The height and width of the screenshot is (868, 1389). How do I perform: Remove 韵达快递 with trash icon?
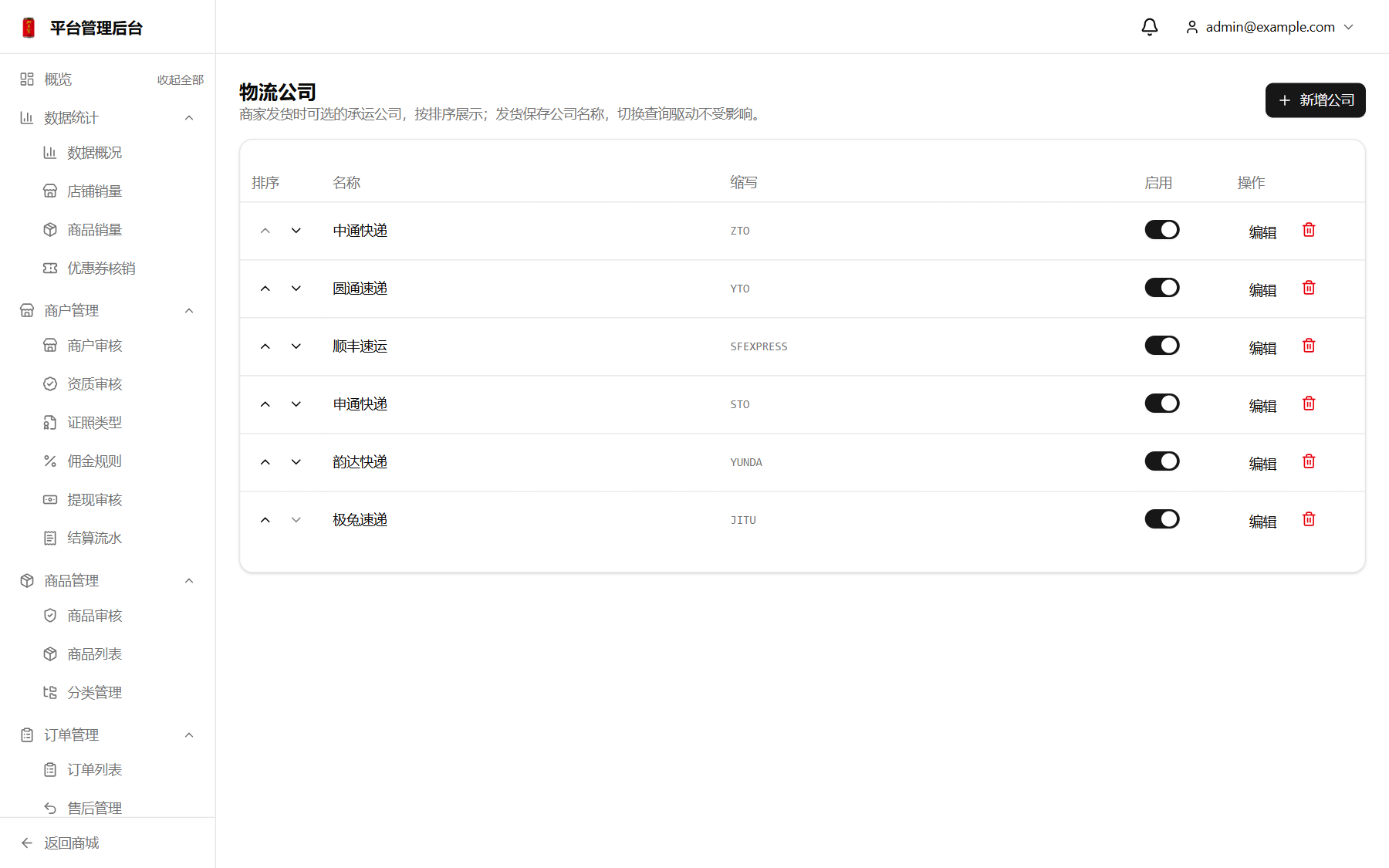[1309, 461]
